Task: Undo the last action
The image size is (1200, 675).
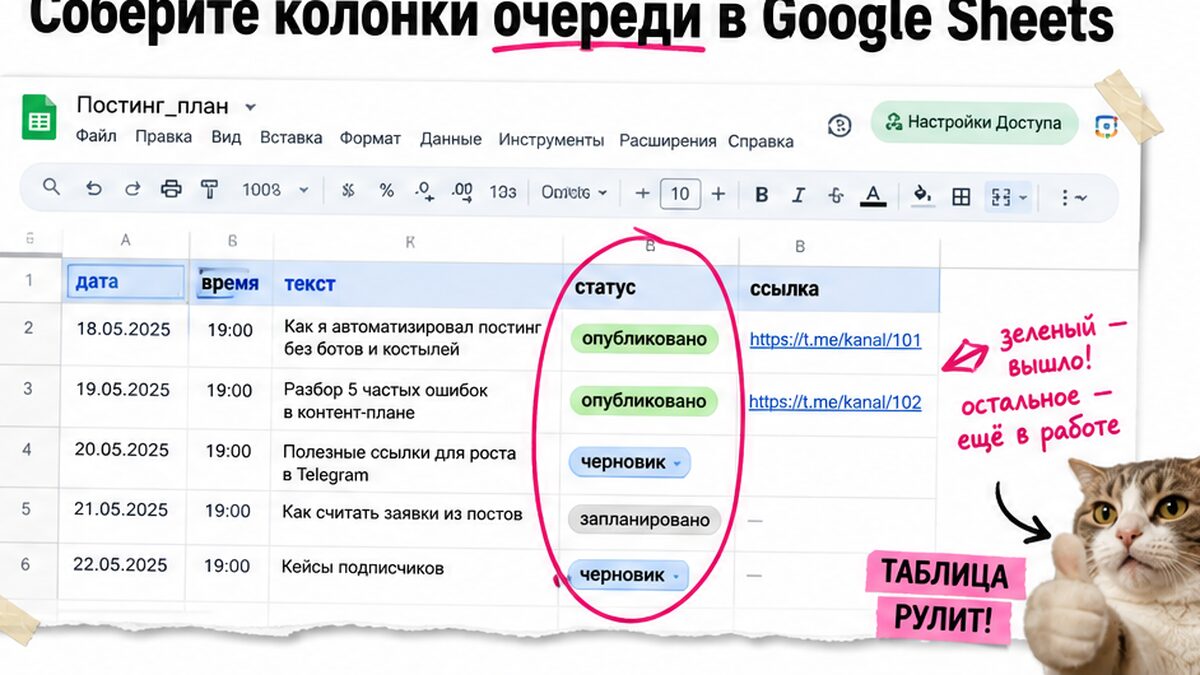Action: (94, 189)
